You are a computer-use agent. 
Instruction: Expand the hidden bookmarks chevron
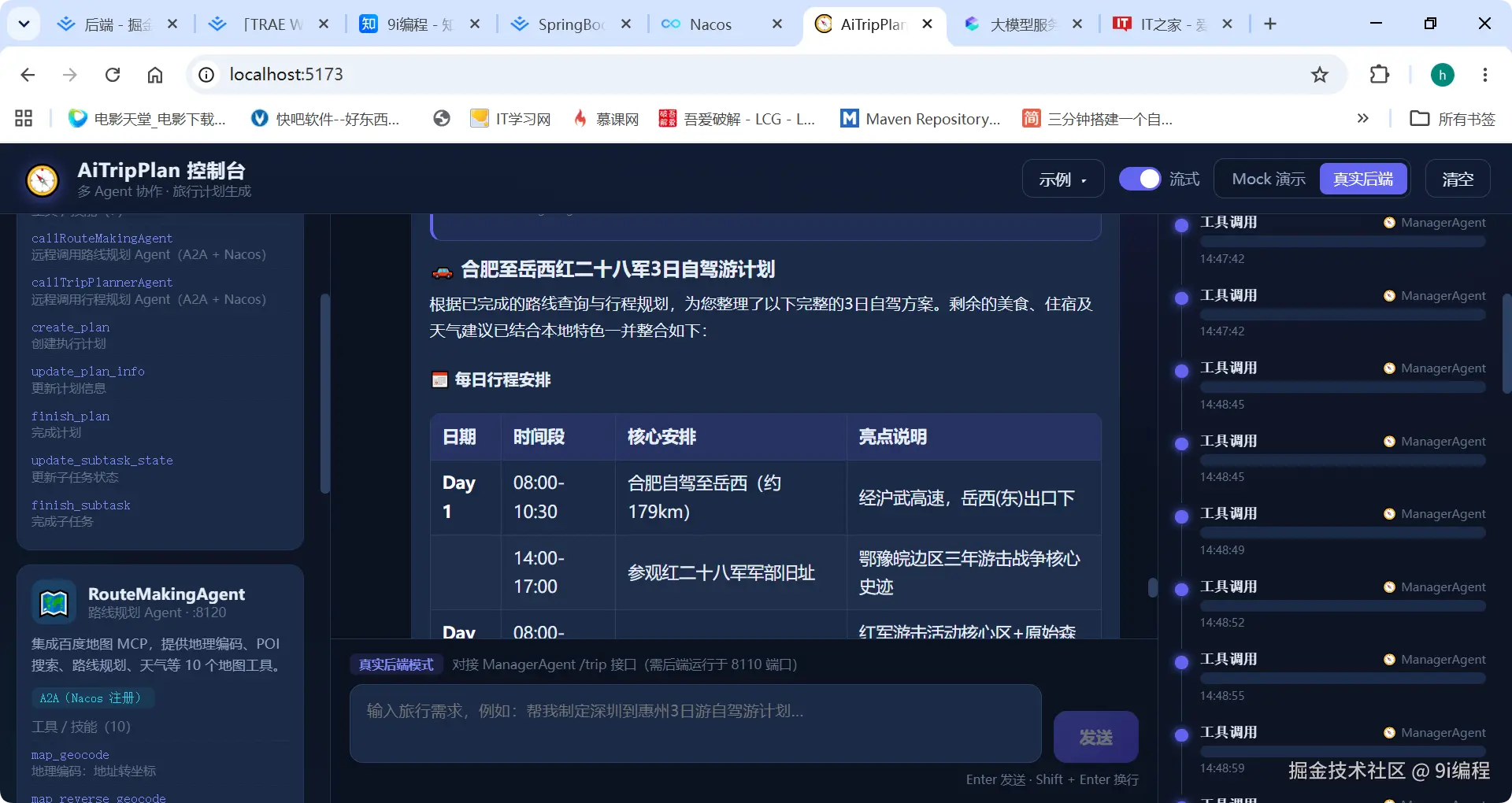1363,119
